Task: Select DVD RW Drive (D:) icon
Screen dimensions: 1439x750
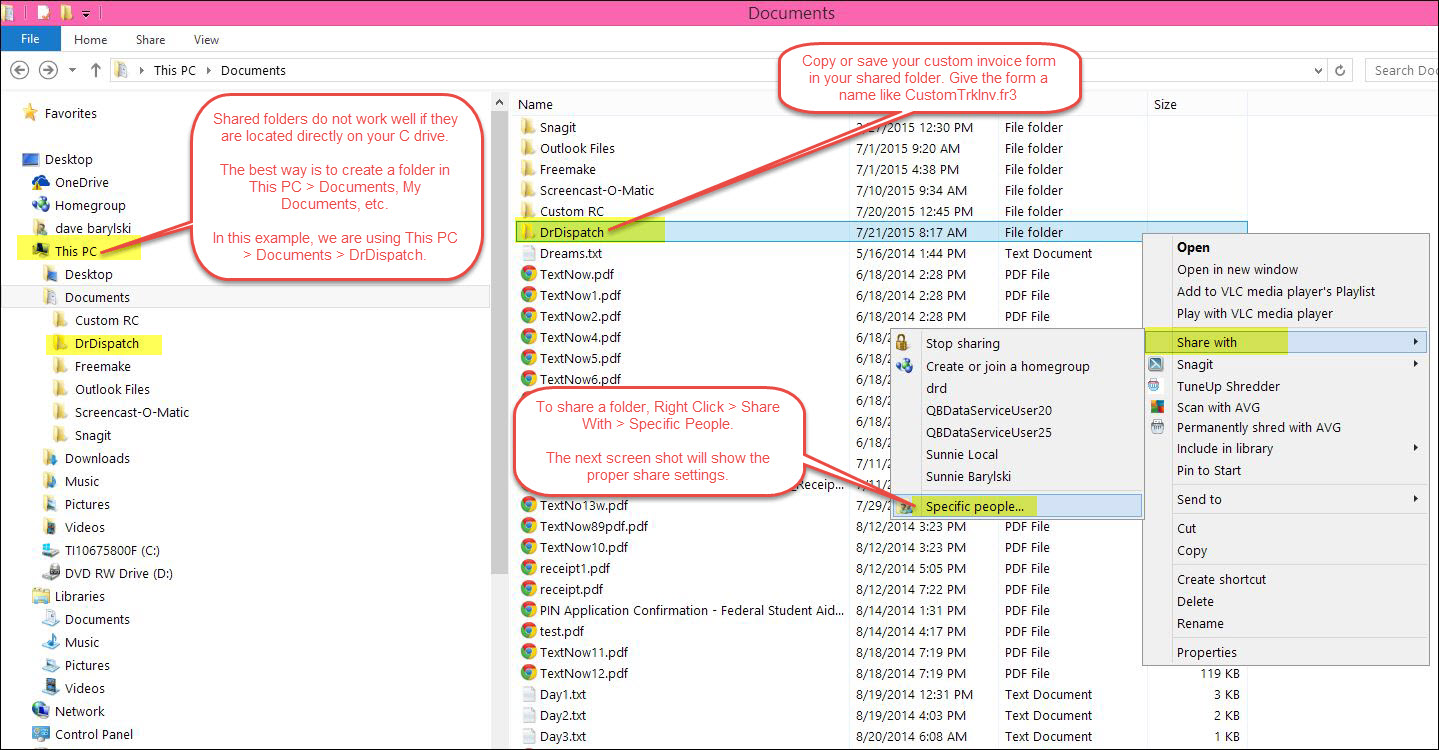Action: pyautogui.click(x=51, y=573)
